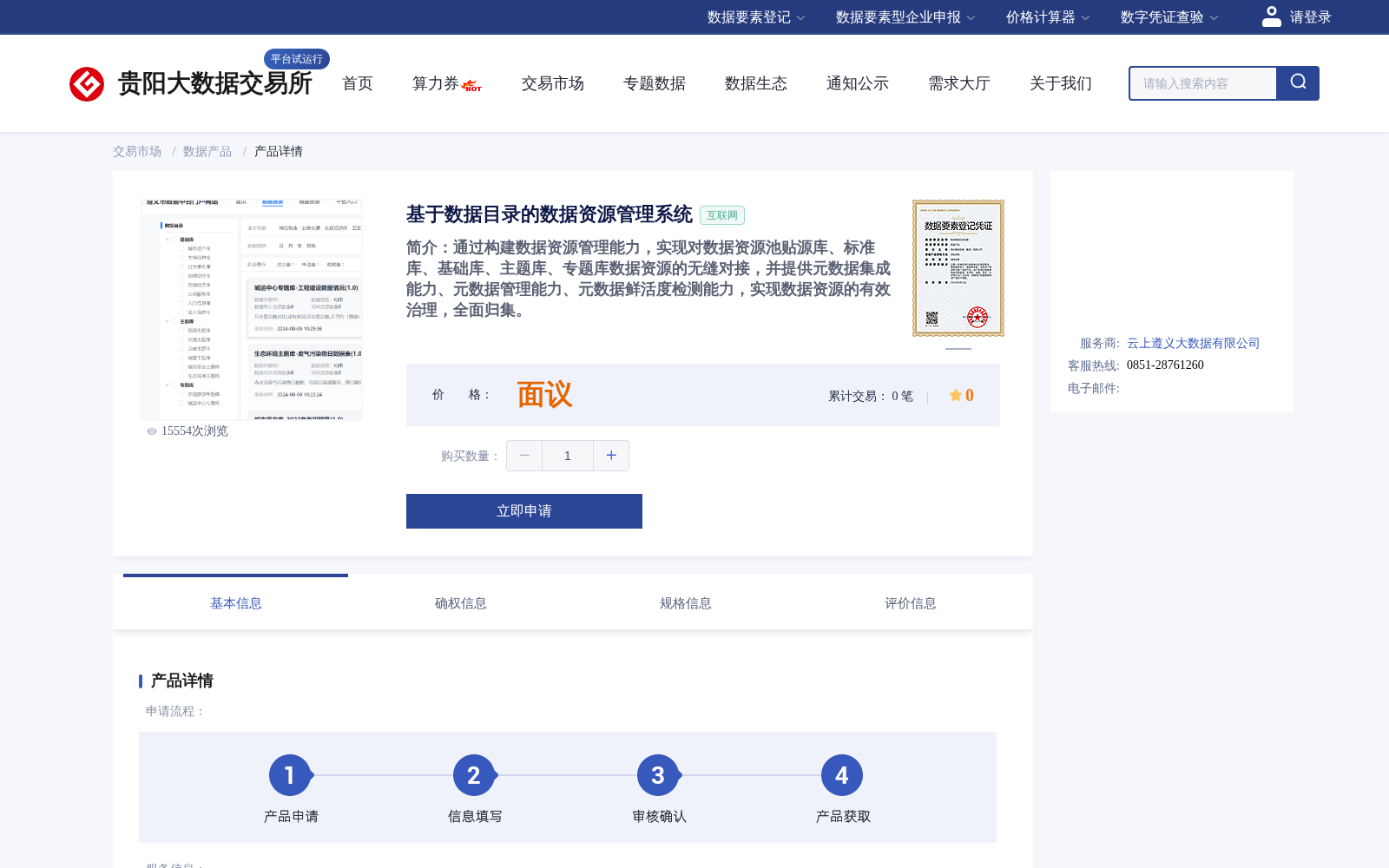
Task: Click the 平台试运行 badge
Action: point(297,59)
